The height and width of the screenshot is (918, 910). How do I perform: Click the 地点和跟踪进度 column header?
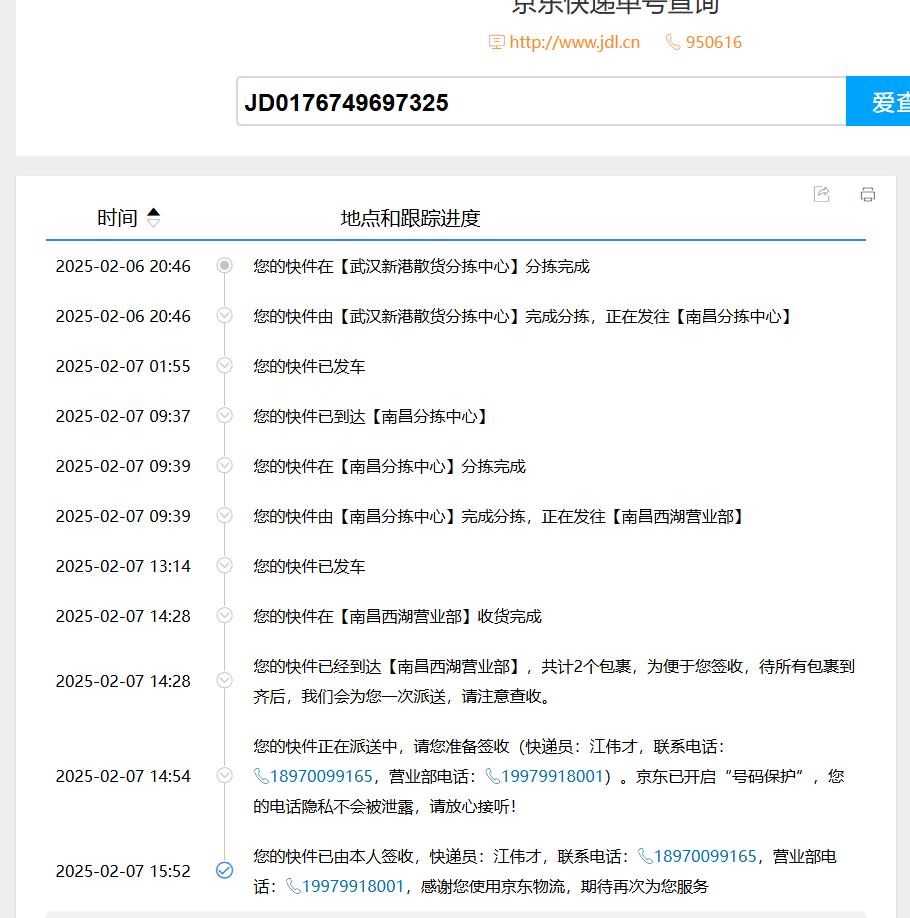tap(410, 218)
